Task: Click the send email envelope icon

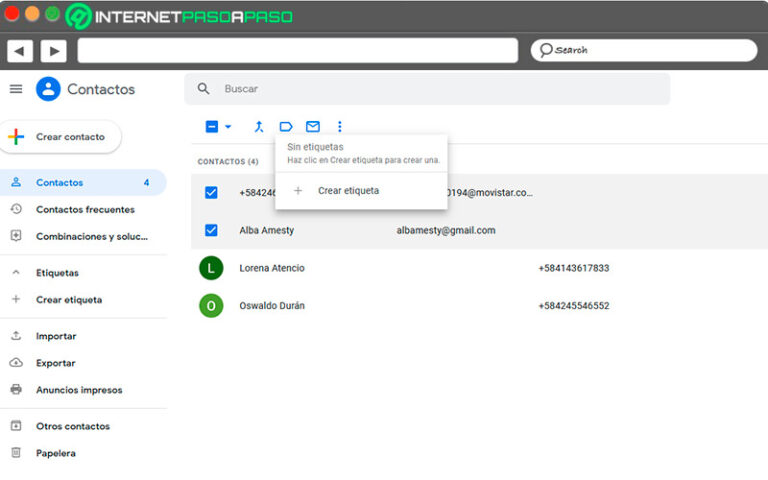Action: coord(313,127)
